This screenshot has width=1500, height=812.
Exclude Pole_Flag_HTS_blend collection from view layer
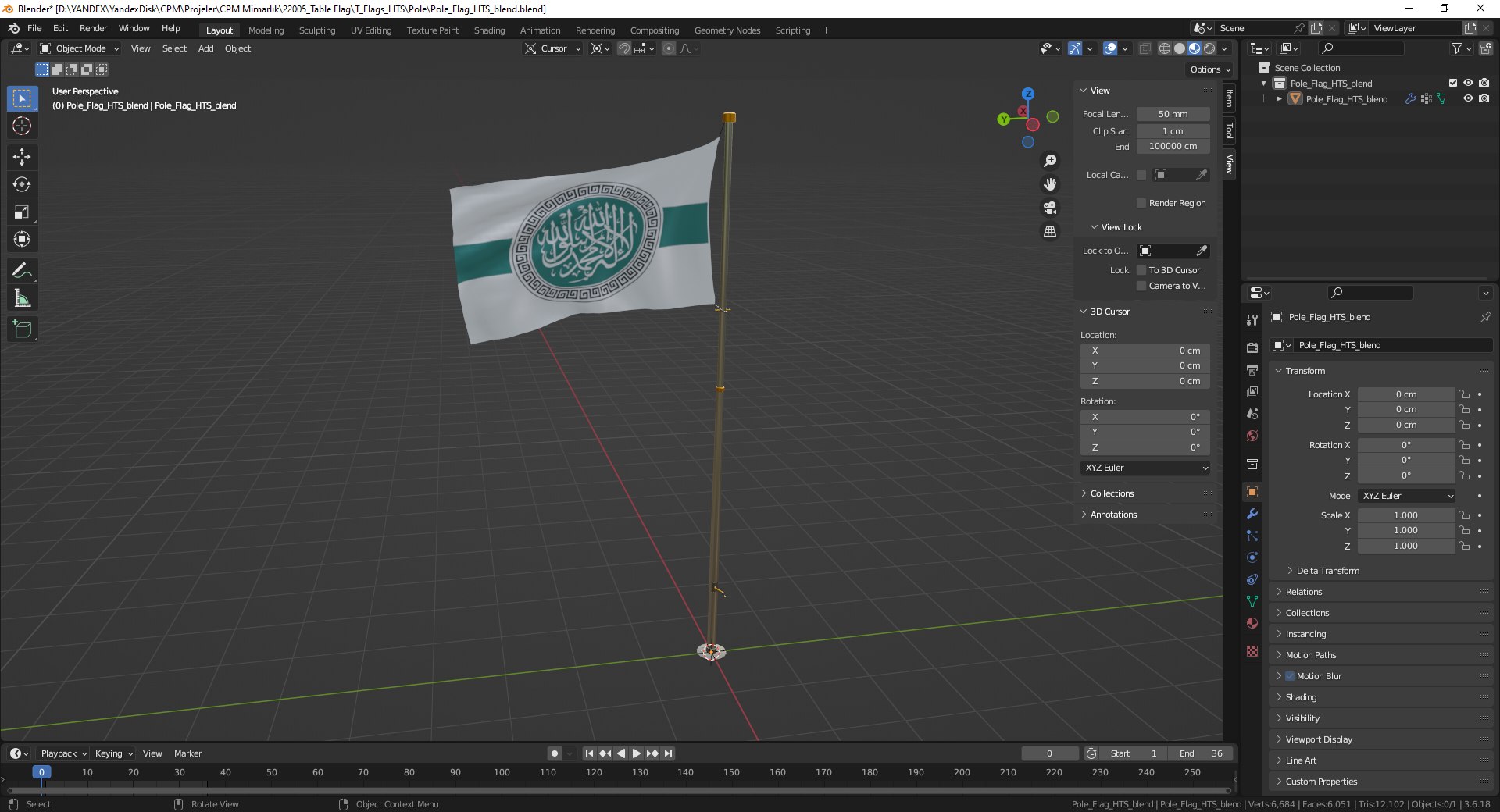click(x=1453, y=83)
